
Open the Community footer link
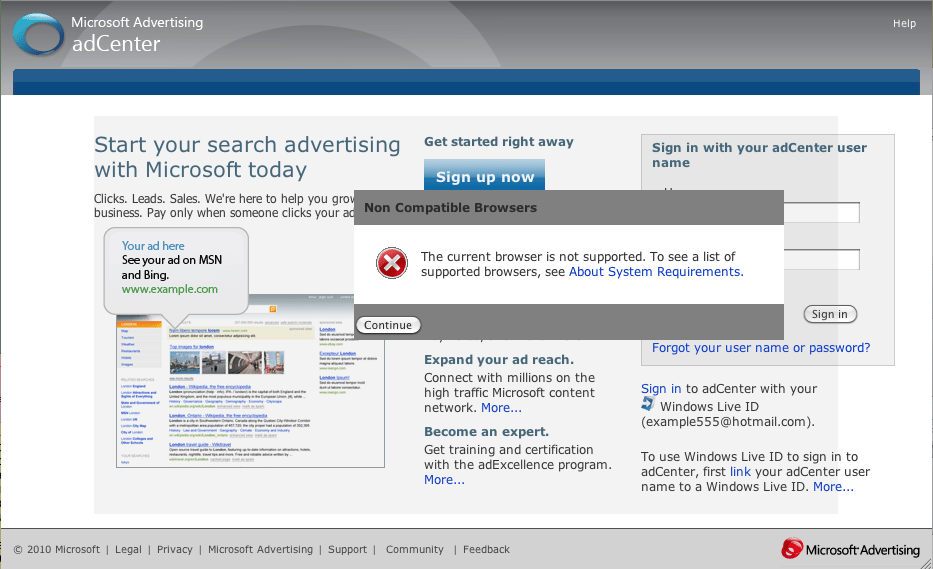pyautogui.click(x=415, y=549)
